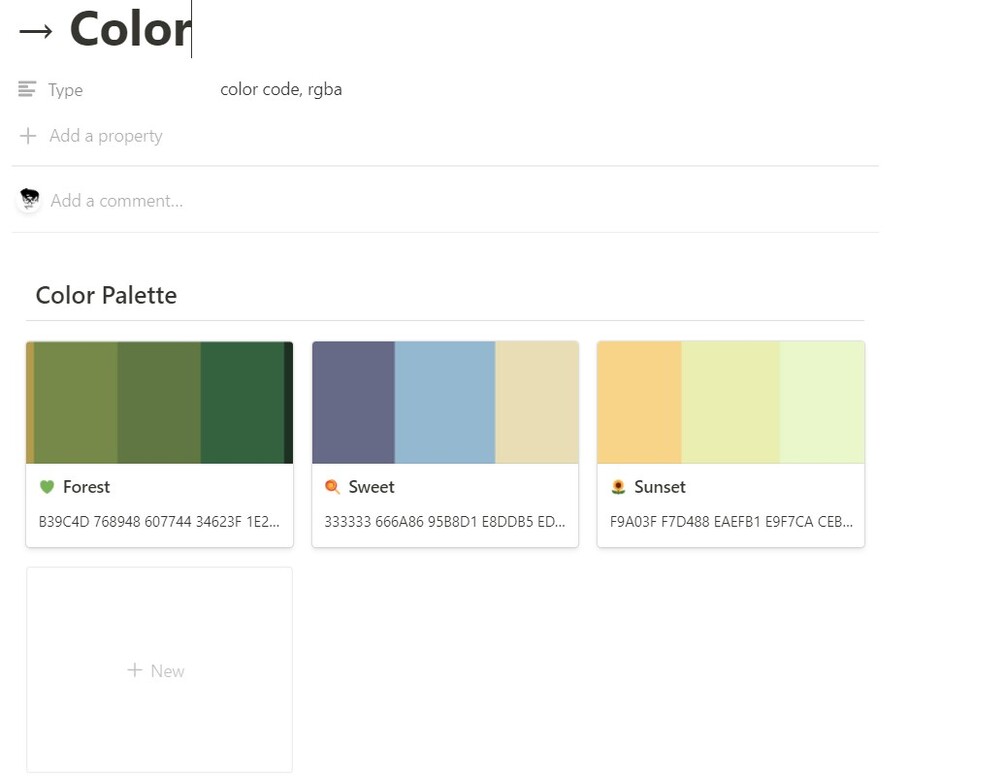The height and width of the screenshot is (778, 1005).
Task: Click the light blue swatch in Sweet cover
Action: (444, 402)
